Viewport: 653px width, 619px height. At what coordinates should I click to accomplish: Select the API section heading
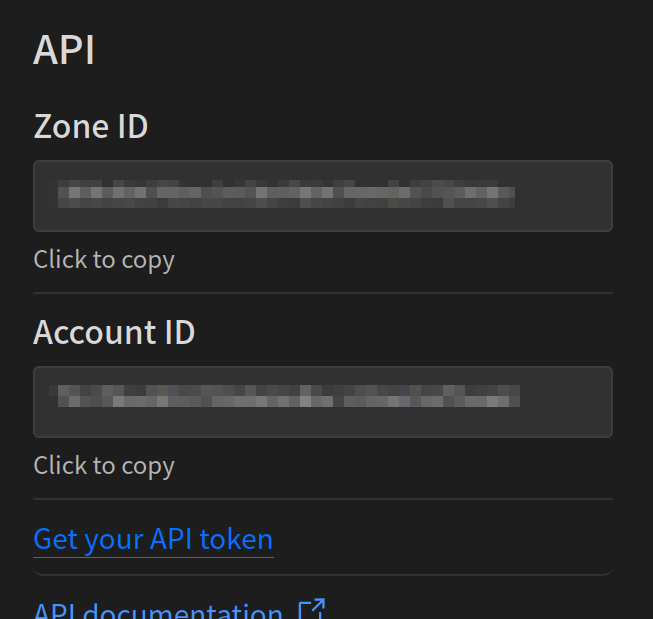pos(64,50)
